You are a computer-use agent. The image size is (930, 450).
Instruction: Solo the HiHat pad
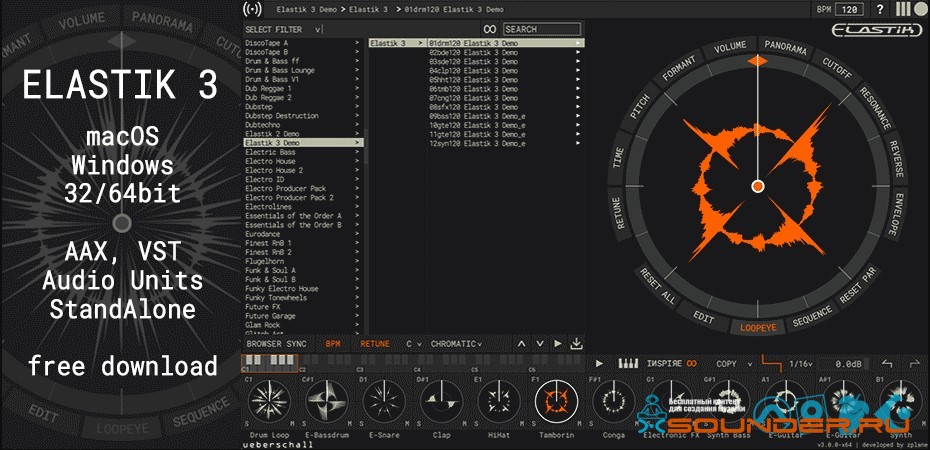coord(477,424)
